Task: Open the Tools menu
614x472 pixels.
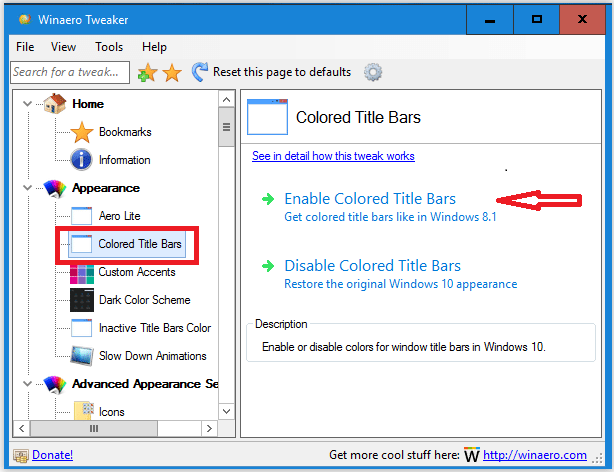Action: pyautogui.click(x=109, y=47)
